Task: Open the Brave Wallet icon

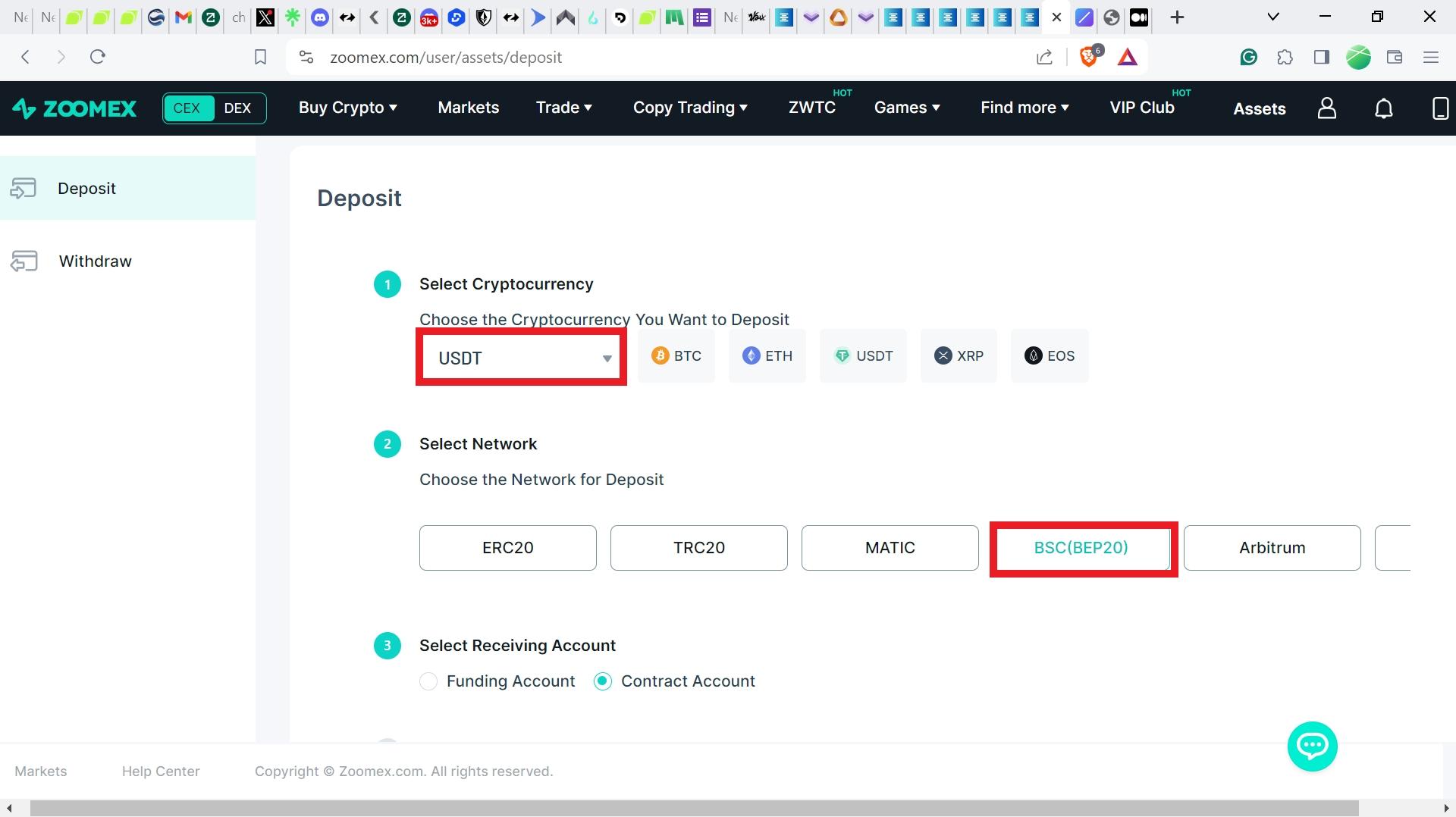Action: [1394, 57]
